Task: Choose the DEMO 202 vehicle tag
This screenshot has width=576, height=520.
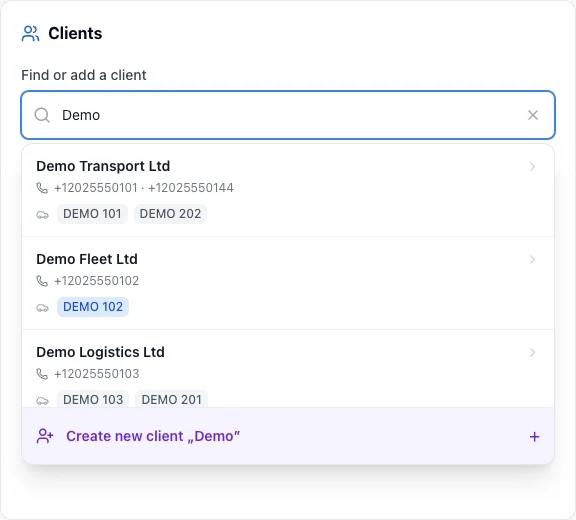Action: (170, 214)
